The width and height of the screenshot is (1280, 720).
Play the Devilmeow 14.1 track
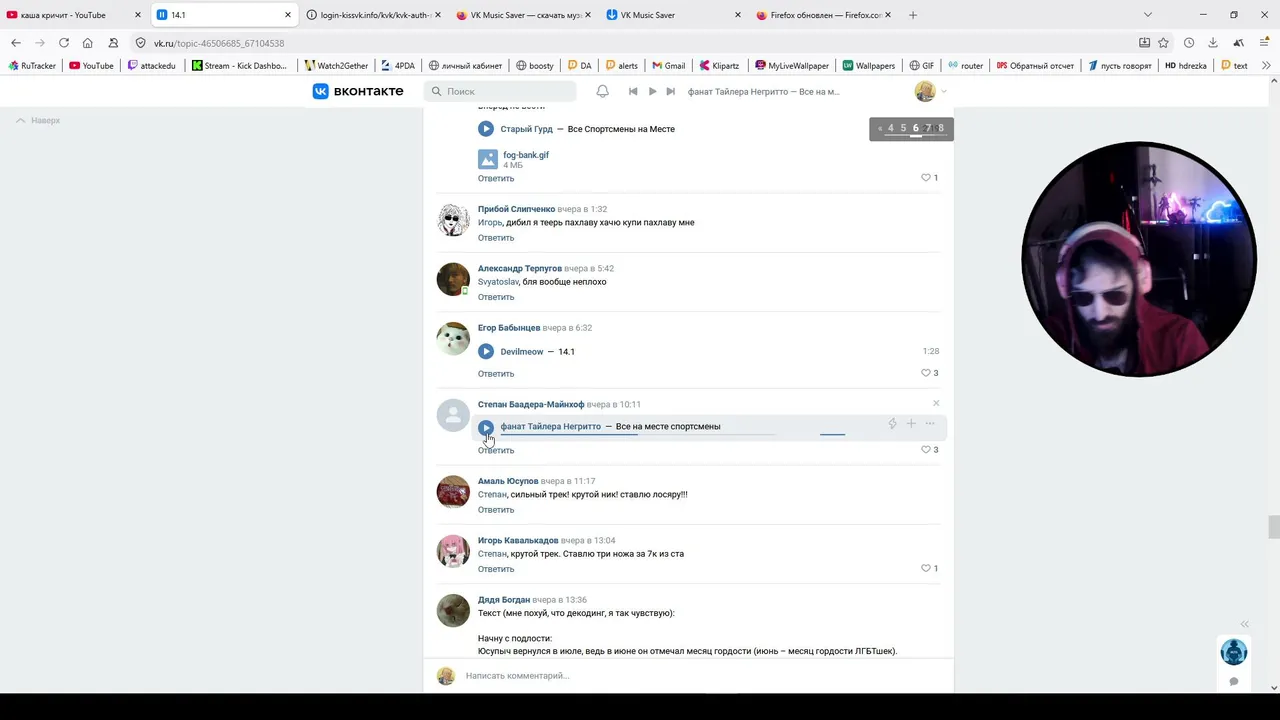[x=486, y=351]
